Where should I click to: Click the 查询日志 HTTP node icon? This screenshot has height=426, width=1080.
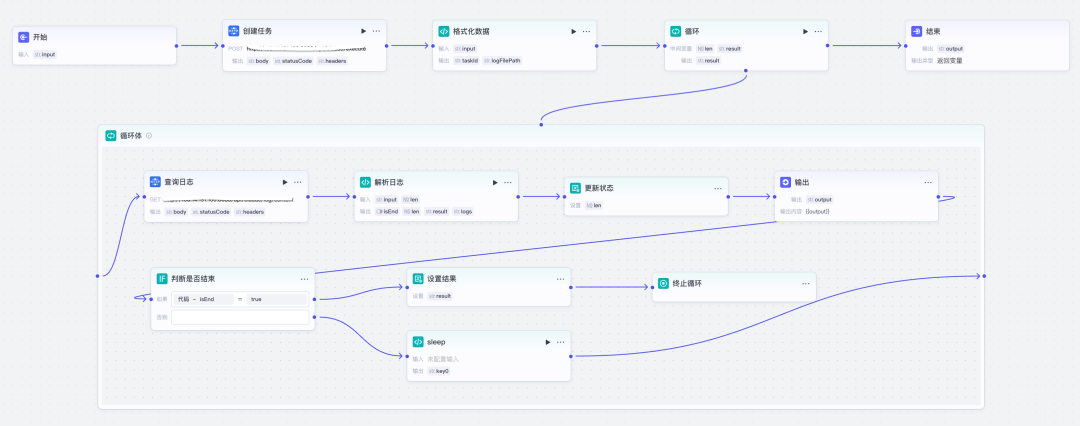155,182
